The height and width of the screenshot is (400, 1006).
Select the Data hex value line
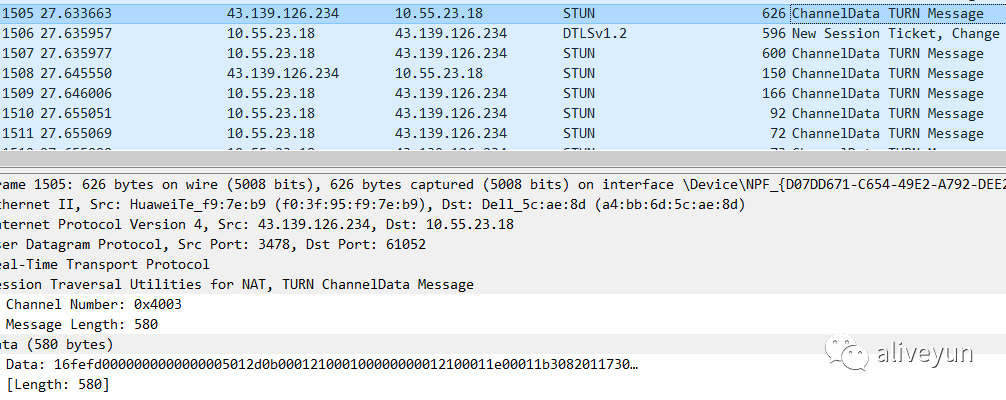[320, 364]
